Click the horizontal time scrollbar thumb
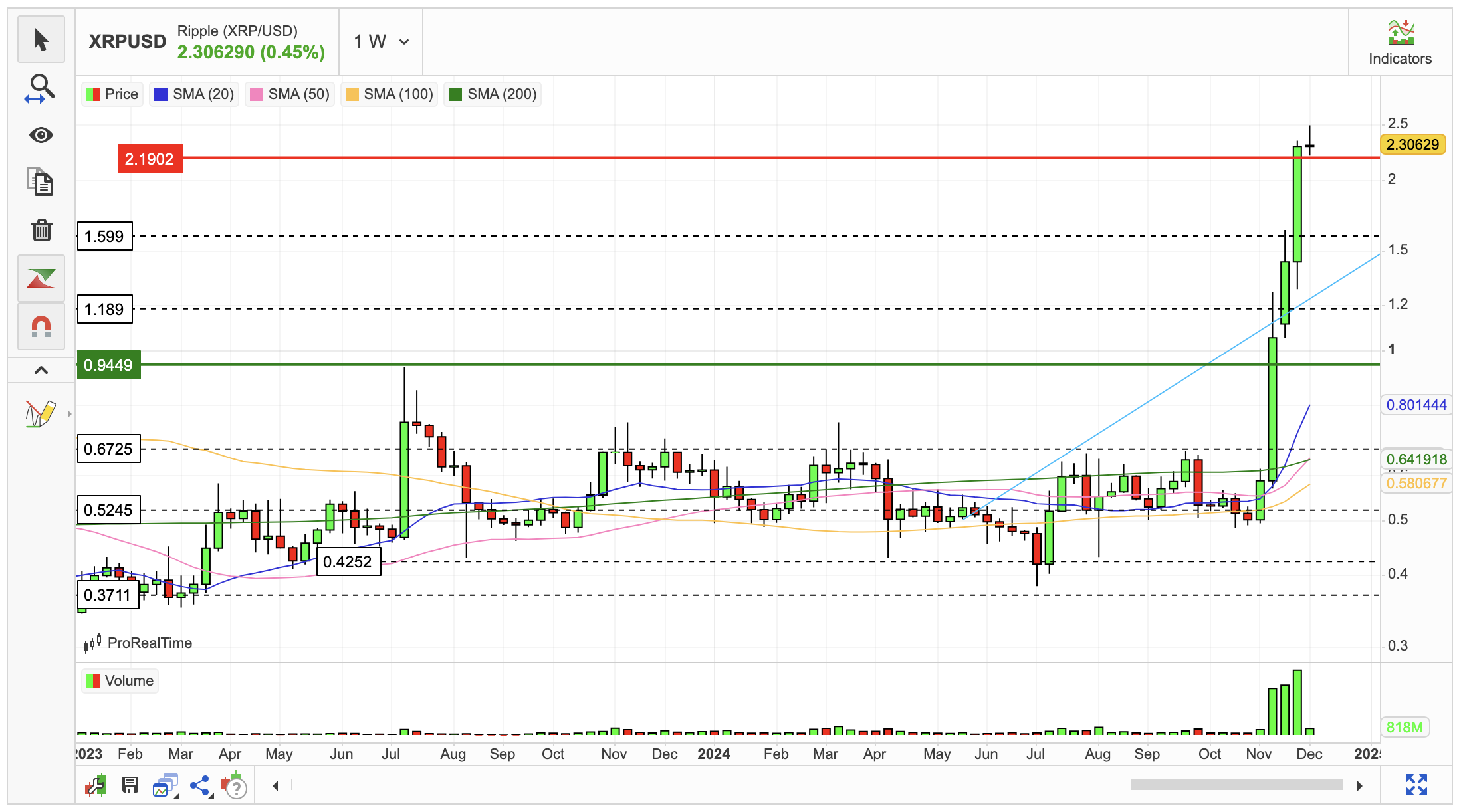The height and width of the screenshot is (812, 1461). click(1236, 785)
